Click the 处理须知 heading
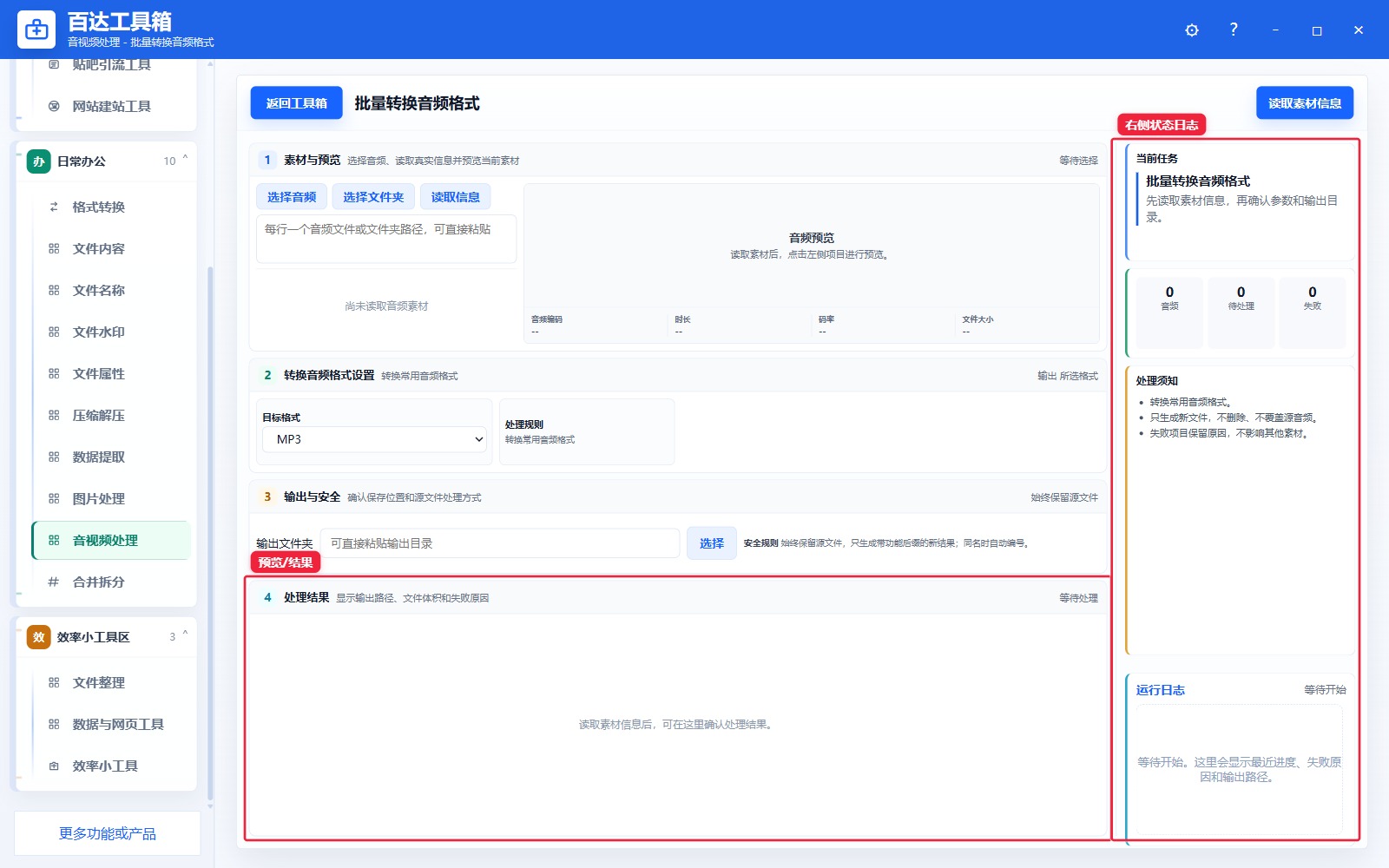 1157,381
